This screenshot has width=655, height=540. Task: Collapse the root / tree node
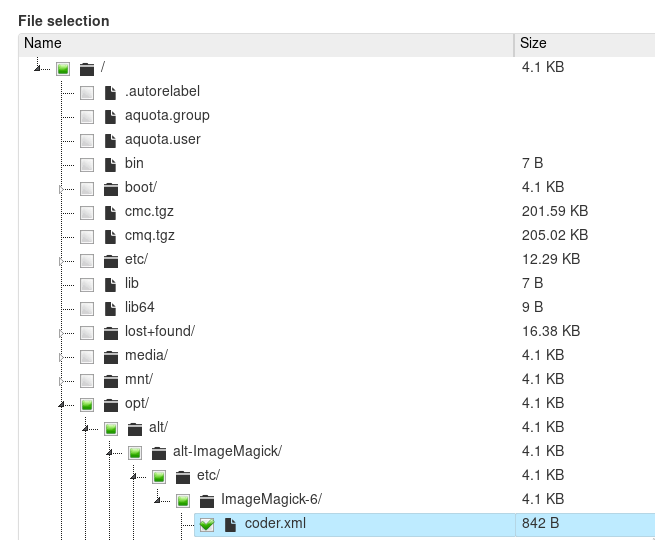[x=38, y=69]
